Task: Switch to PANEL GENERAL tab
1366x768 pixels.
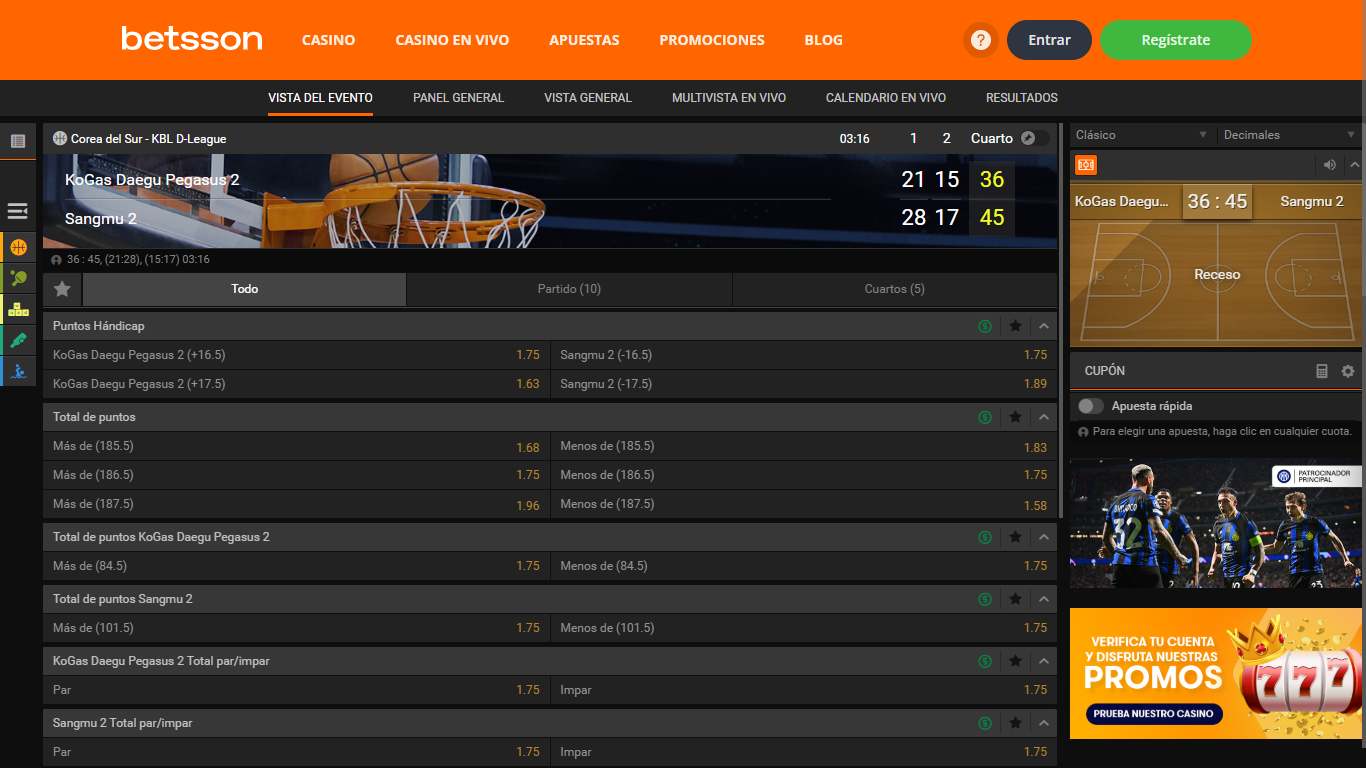Action: [x=458, y=98]
